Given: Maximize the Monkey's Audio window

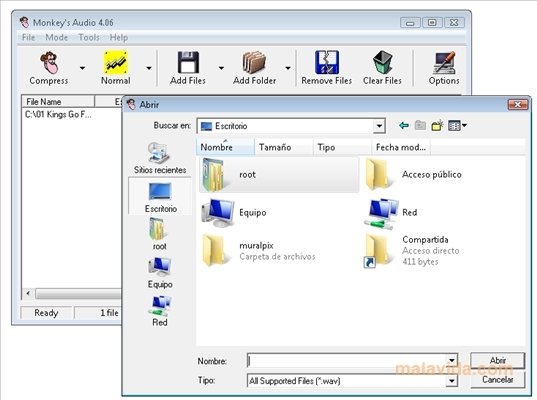Looking at the screenshot, I should (432, 23).
